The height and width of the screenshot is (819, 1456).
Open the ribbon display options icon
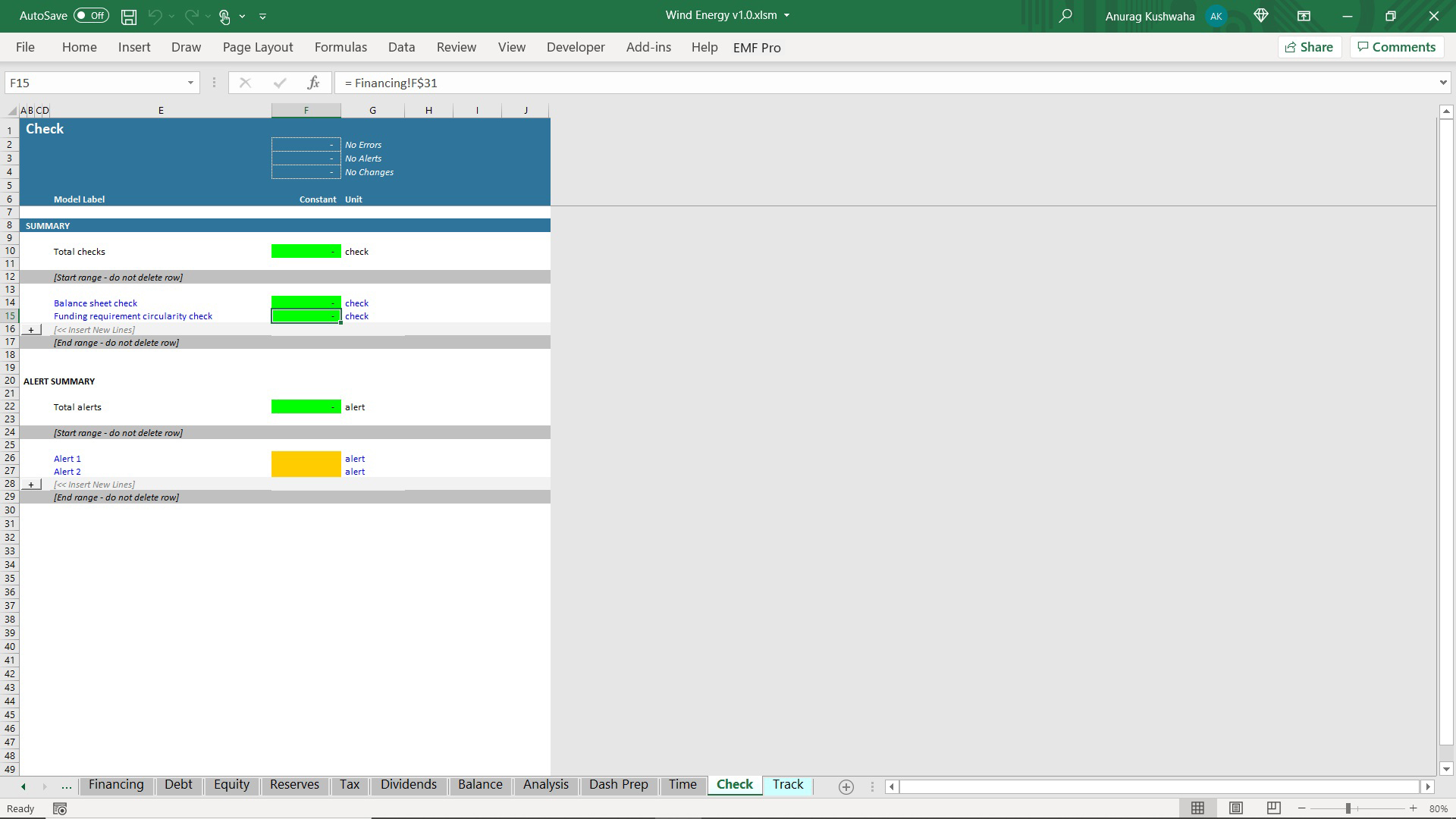[1304, 16]
